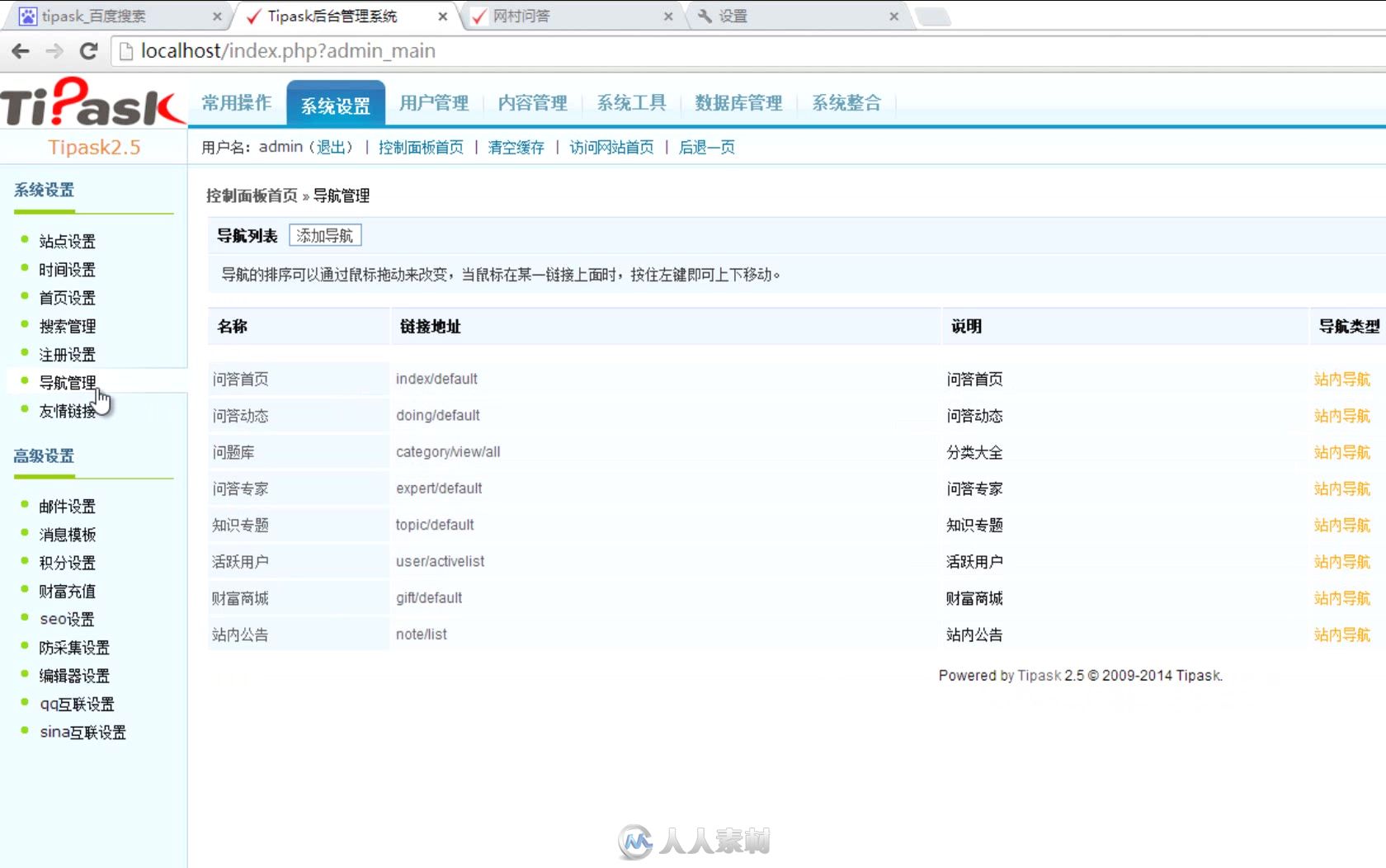This screenshot has height=868, width=1386.
Task: Click the 访问网站首页 link
Action: (x=611, y=148)
